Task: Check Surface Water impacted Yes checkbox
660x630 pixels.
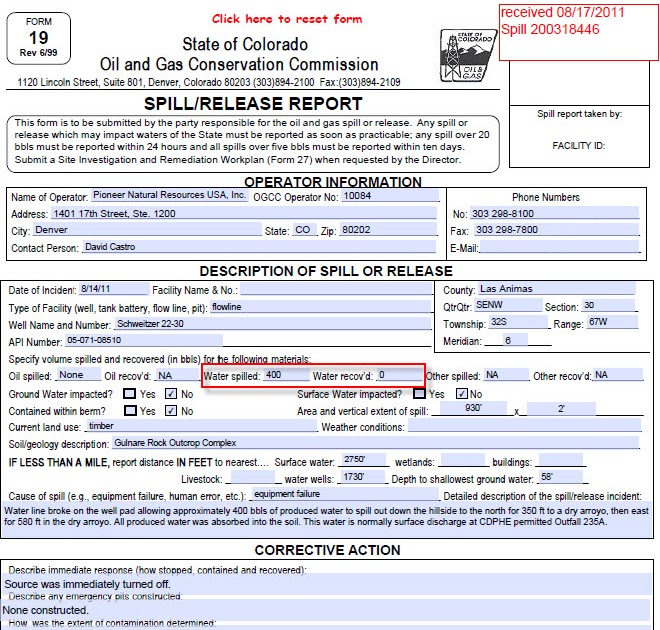Action: point(419,393)
